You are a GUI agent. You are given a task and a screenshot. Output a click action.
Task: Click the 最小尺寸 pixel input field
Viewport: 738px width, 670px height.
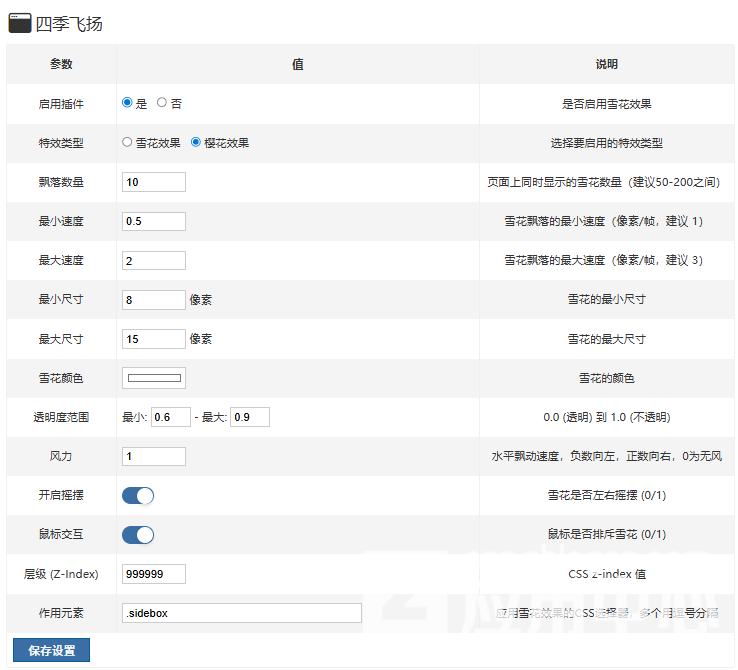[153, 299]
